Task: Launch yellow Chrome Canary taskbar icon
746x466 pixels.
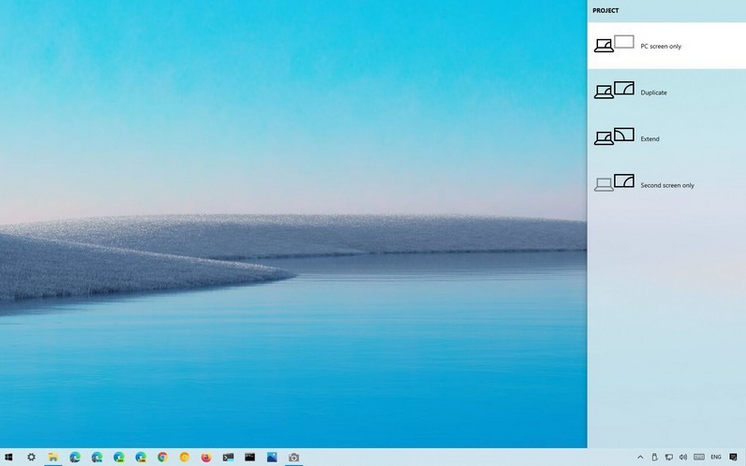Action: (x=184, y=457)
